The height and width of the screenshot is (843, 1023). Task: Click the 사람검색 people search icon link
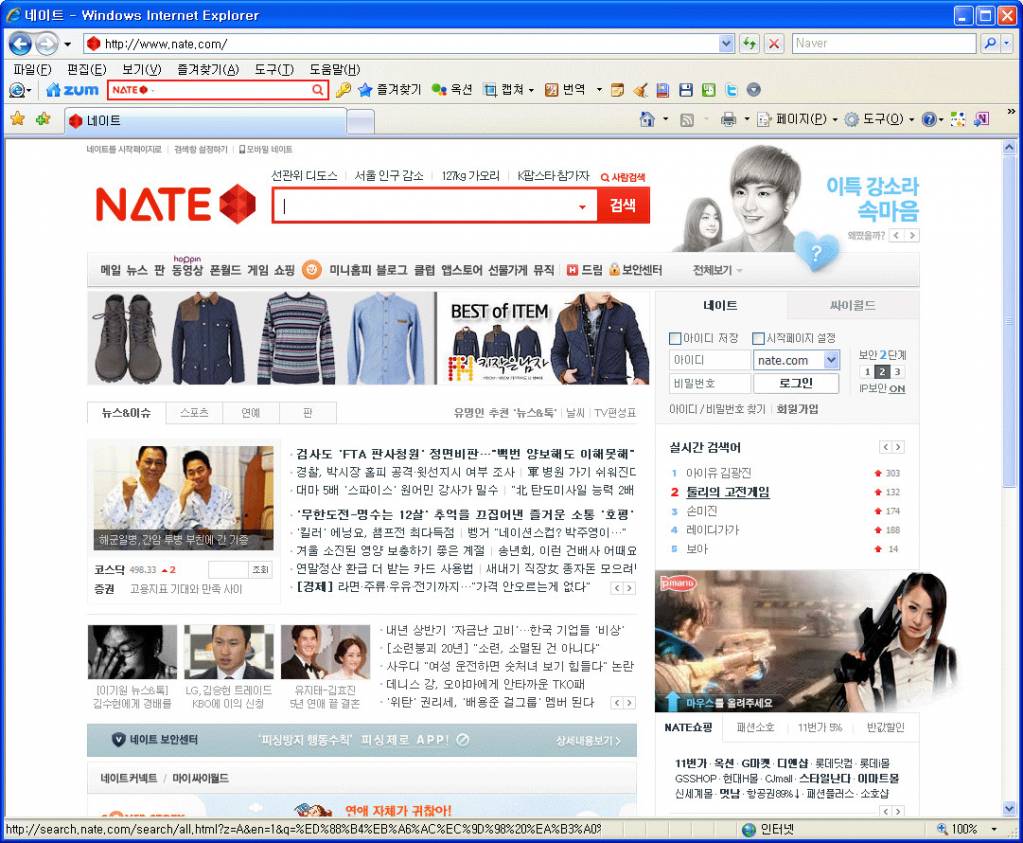[x=623, y=177]
